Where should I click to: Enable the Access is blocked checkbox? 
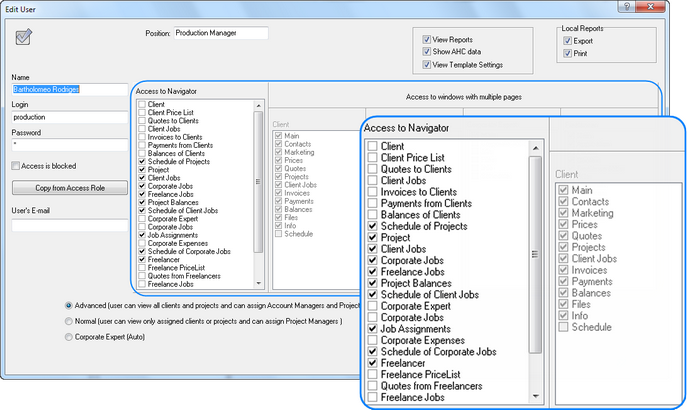[16, 166]
